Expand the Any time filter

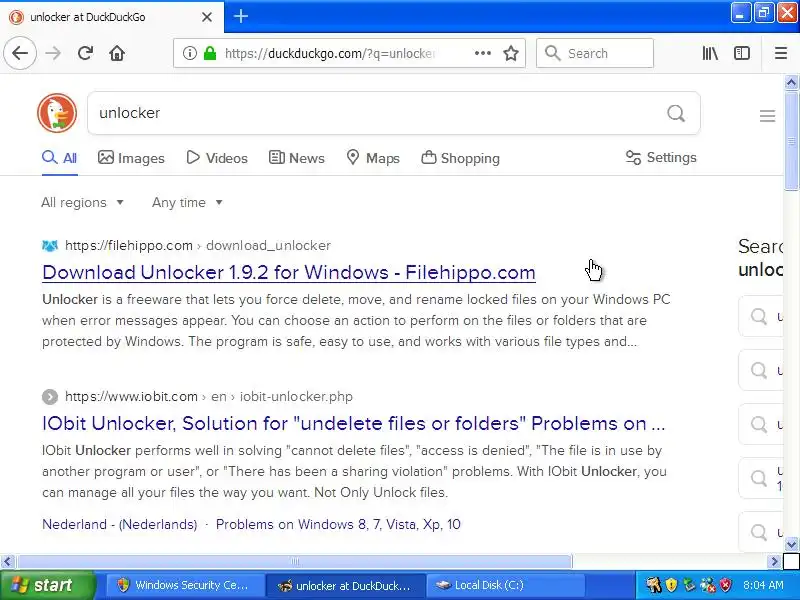coord(187,203)
